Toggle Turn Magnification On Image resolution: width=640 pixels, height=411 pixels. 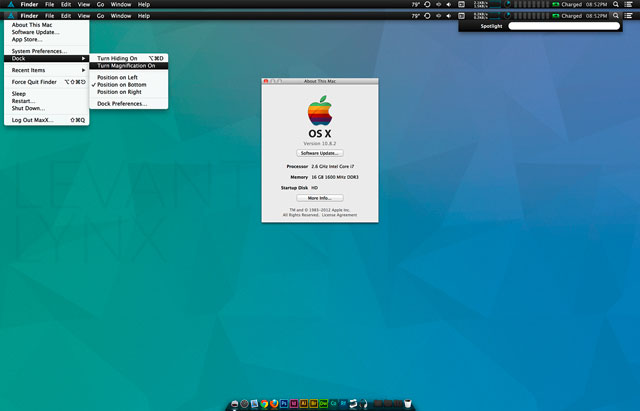click(129, 66)
